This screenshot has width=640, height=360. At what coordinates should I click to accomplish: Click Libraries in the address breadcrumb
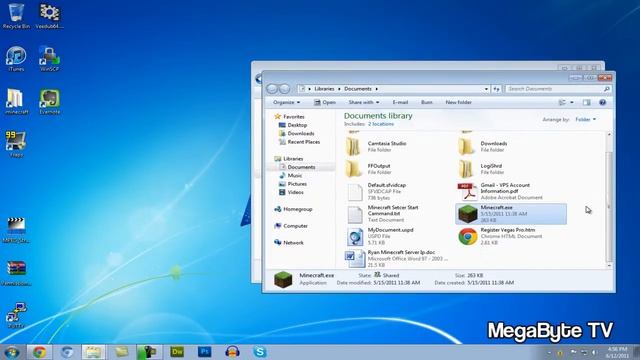tap(324, 89)
